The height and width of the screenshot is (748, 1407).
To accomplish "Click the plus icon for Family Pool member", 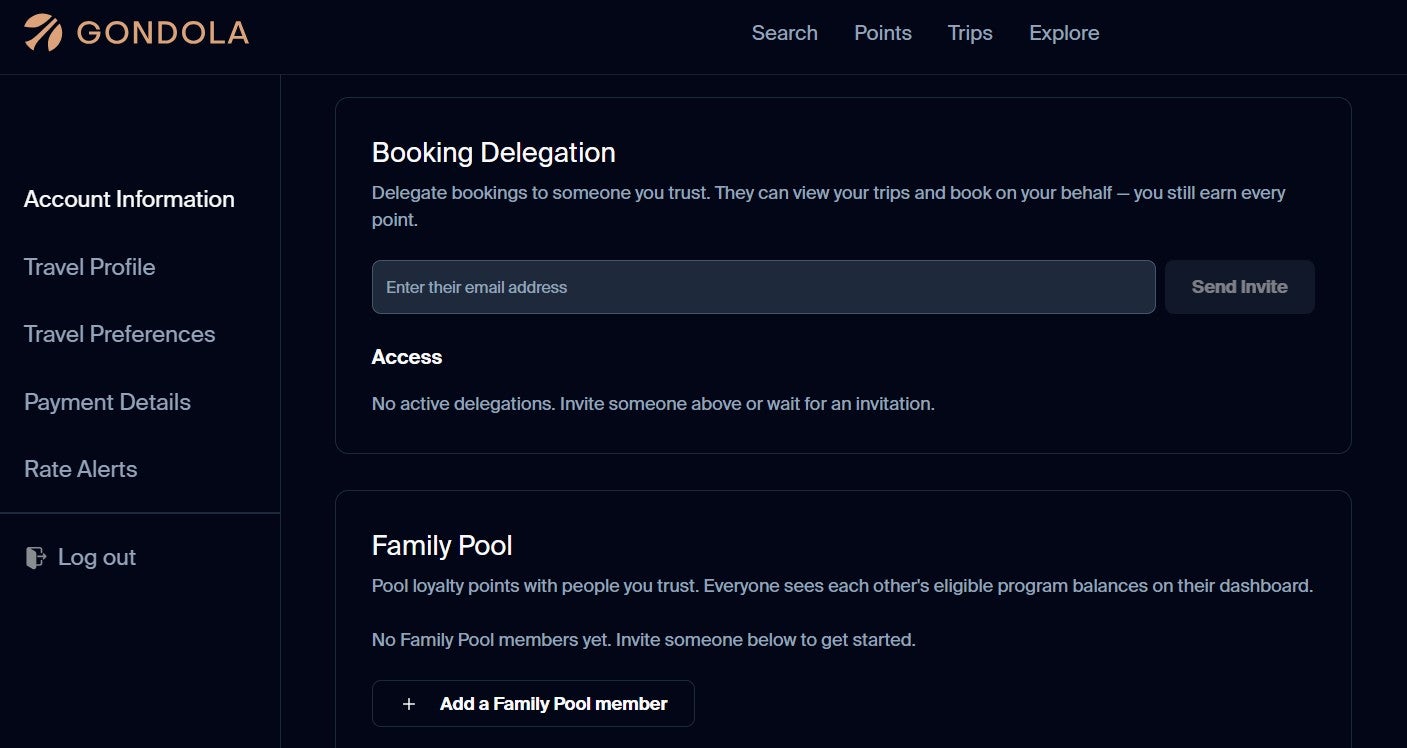I will coord(408,704).
